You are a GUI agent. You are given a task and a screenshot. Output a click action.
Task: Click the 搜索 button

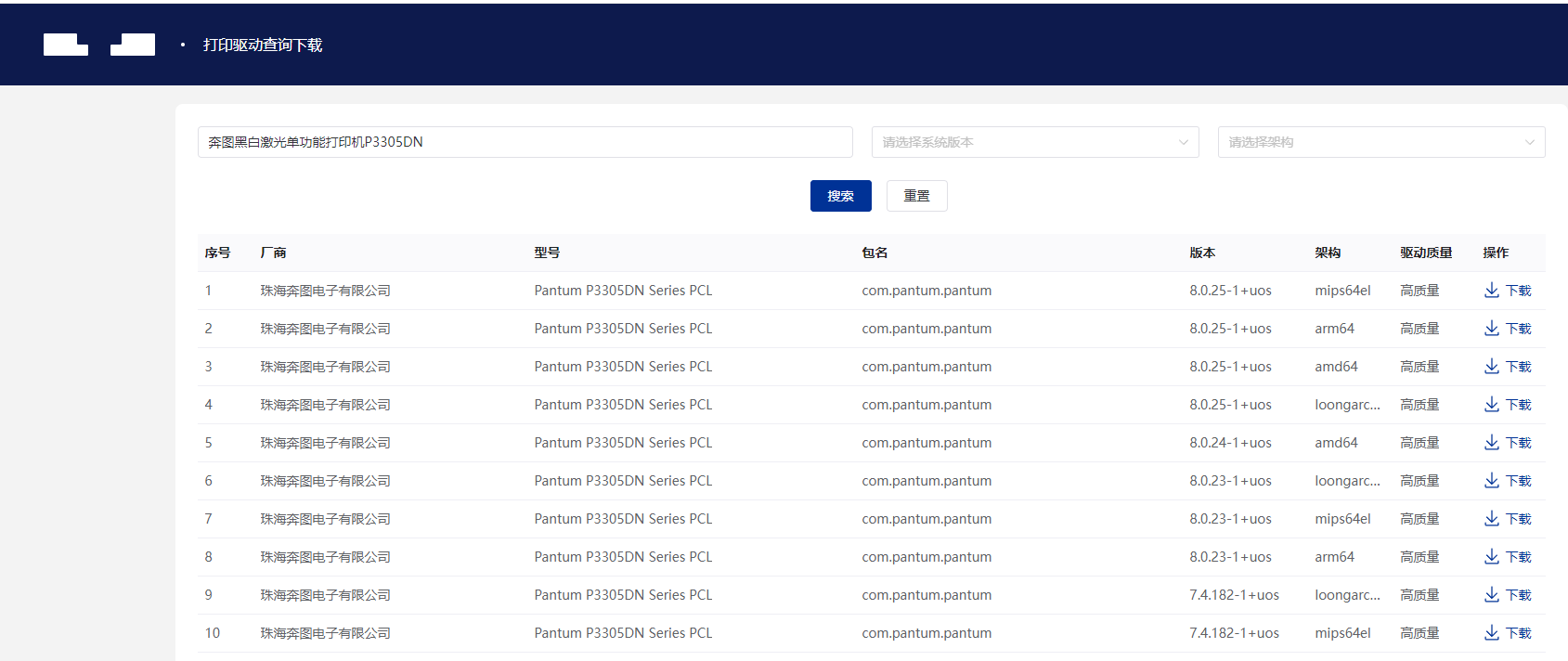[x=841, y=196]
